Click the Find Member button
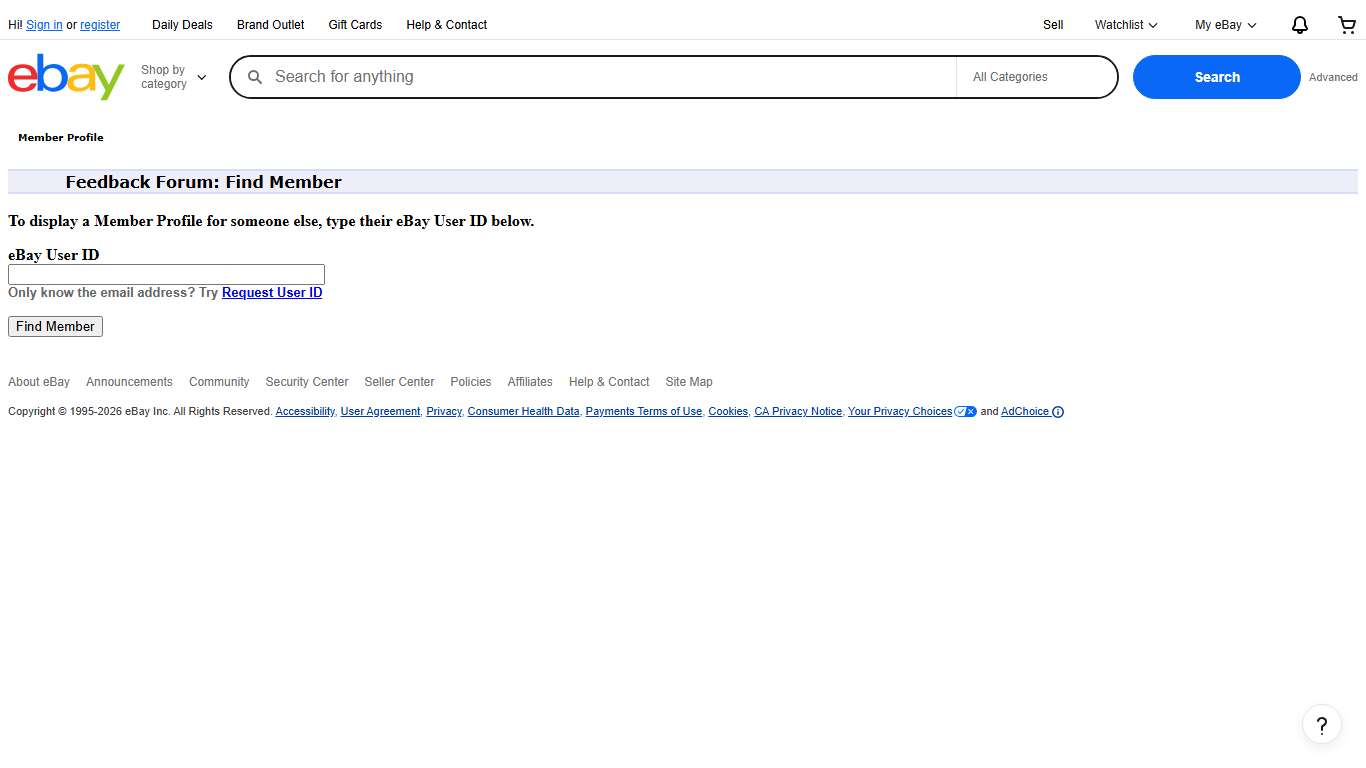Viewport: 1366px width, 768px height. 55,326
